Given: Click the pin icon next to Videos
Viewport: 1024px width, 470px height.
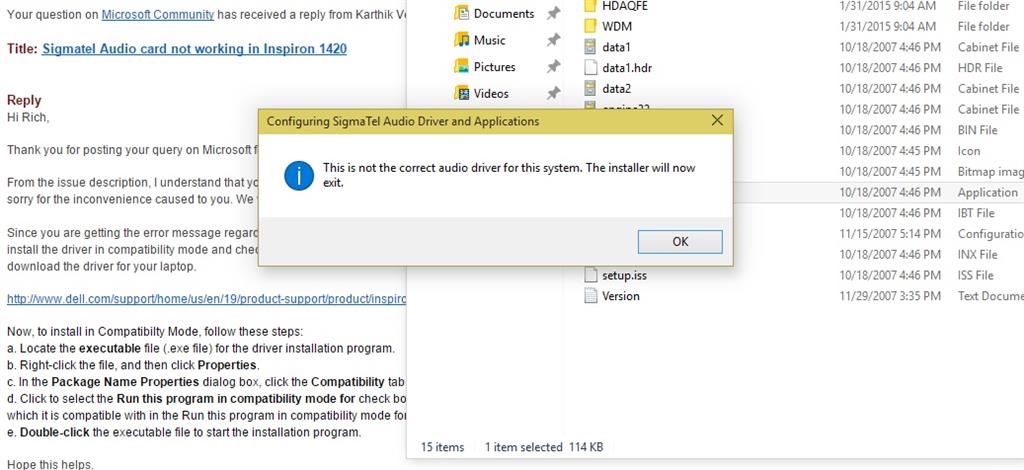Looking at the screenshot, I should point(553,93).
